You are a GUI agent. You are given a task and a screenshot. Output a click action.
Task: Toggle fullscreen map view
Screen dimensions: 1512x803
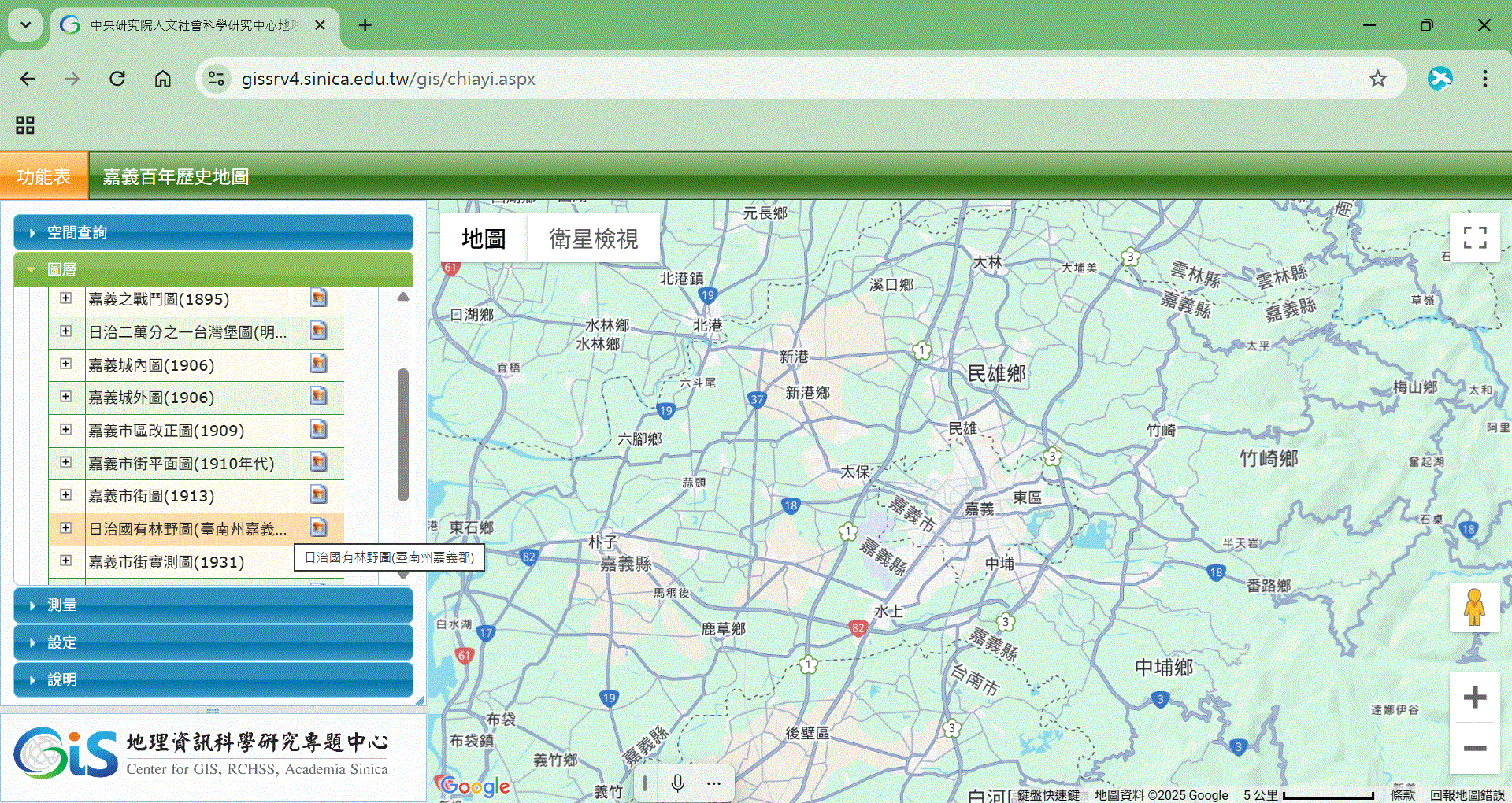[1474, 237]
